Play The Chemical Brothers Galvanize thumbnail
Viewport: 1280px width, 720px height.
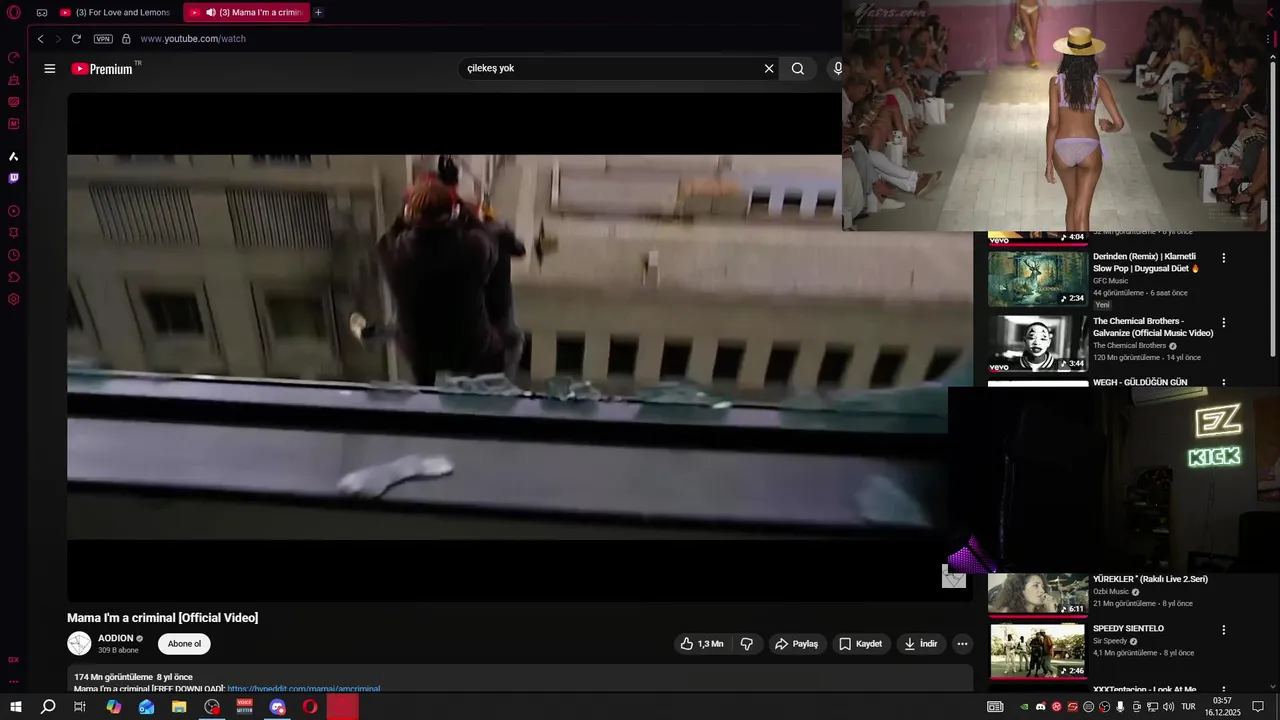tap(1038, 344)
